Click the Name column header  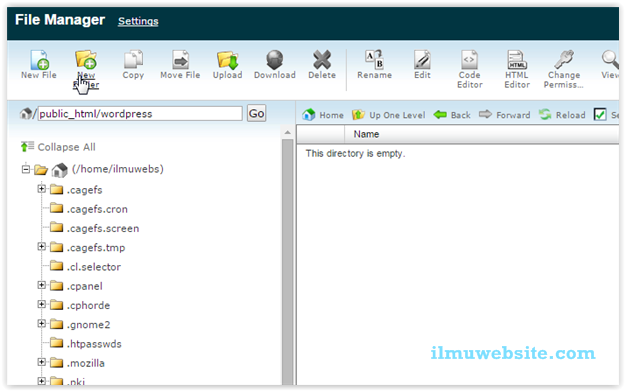366,134
